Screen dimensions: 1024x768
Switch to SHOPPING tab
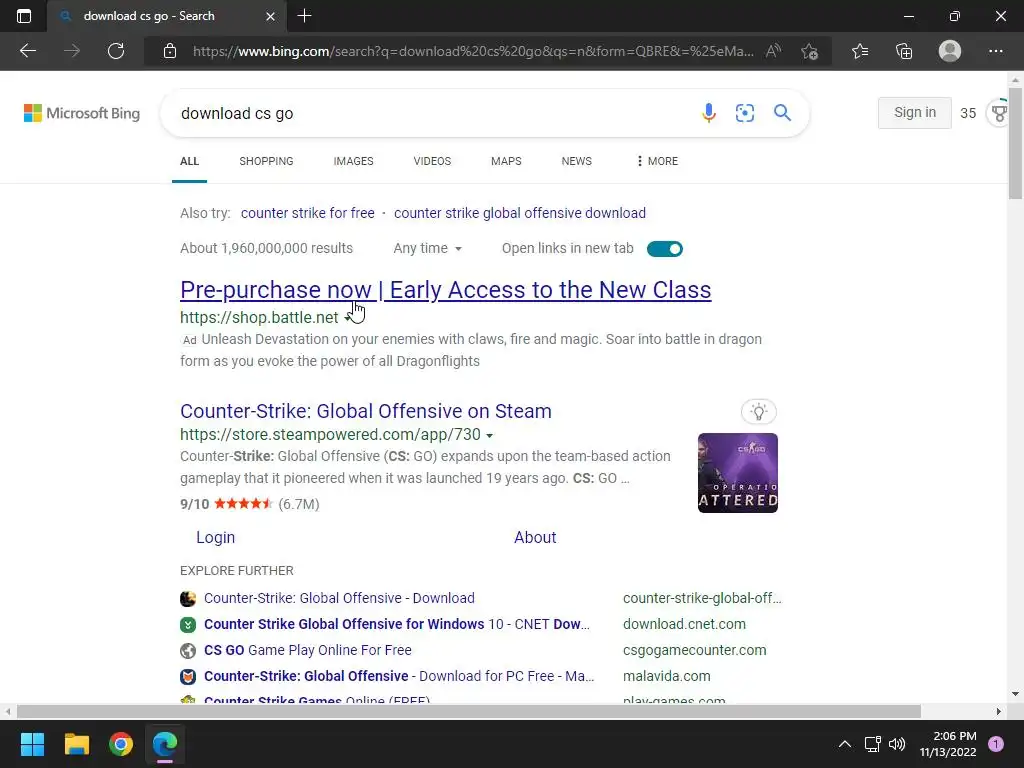pyautogui.click(x=266, y=161)
